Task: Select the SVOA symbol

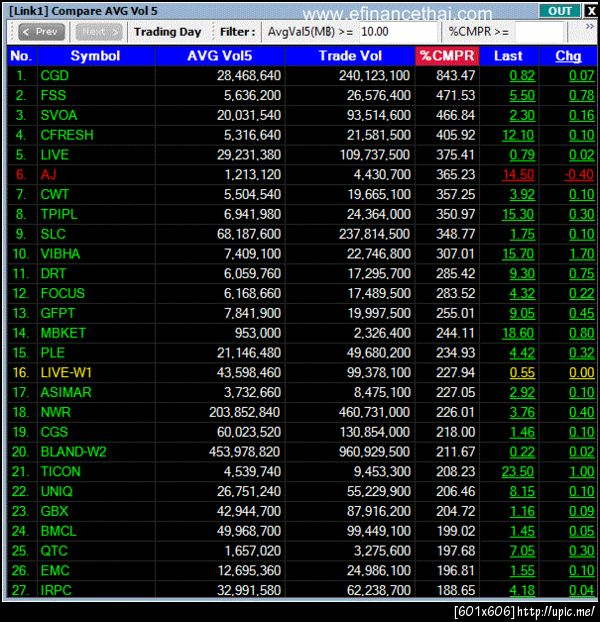Action: 59,115
